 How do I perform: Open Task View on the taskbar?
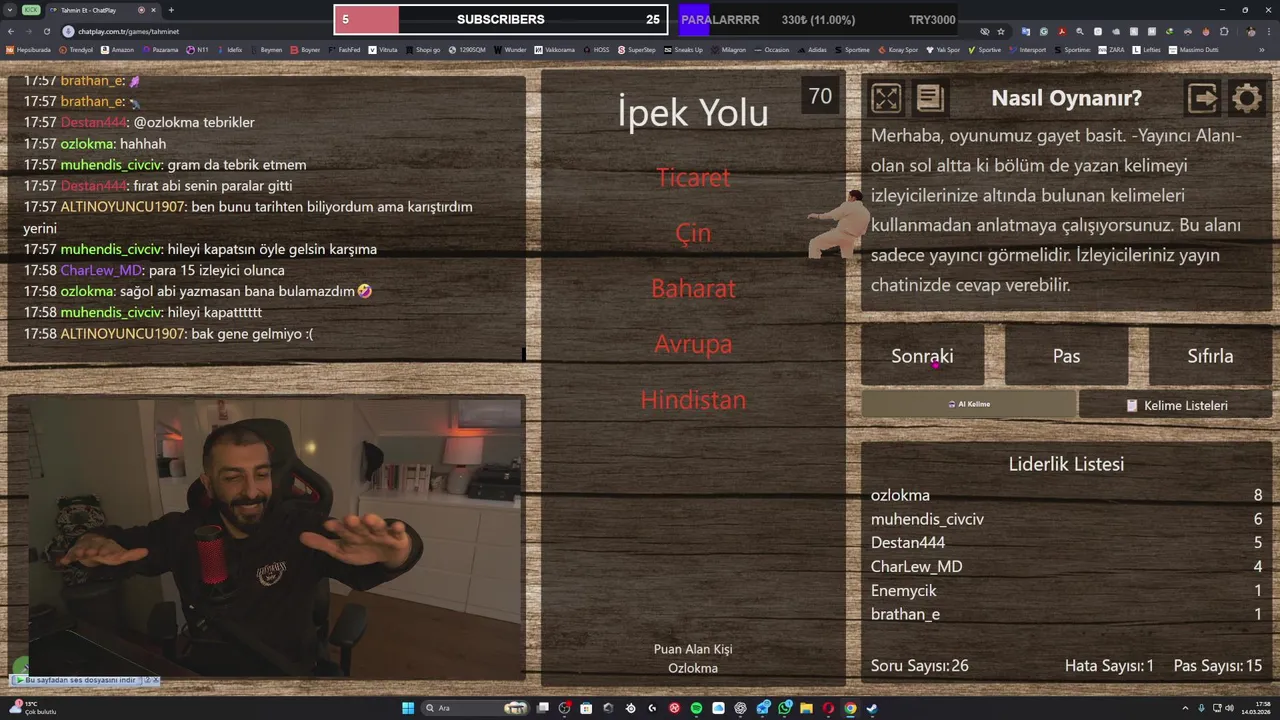[x=543, y=708]
